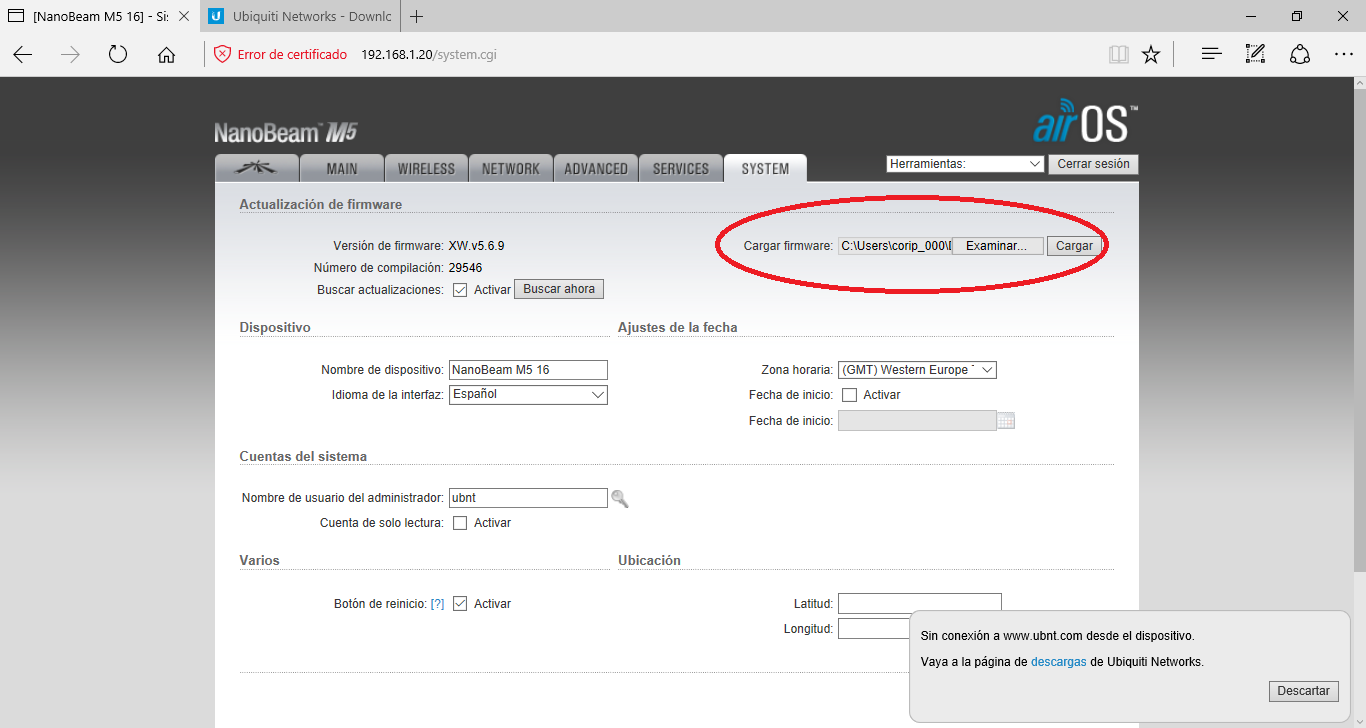Switch to Ubiquiti Networks browser tab
1366x728 pixels.
[300, 16]
